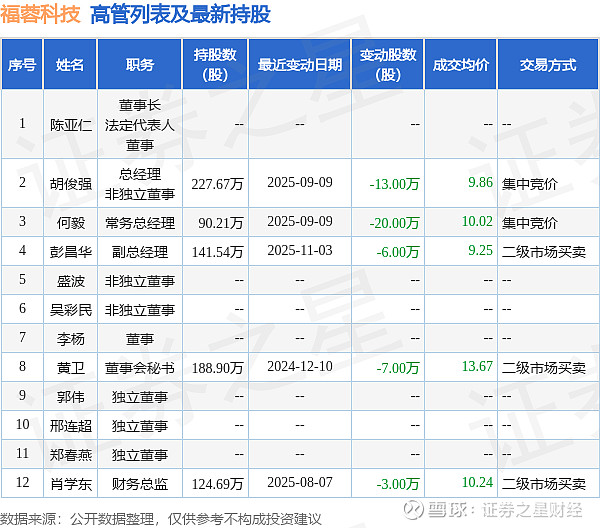Click the average price 9.86
Viewport: 600px width, 528px height.
(x=481, y=182)
